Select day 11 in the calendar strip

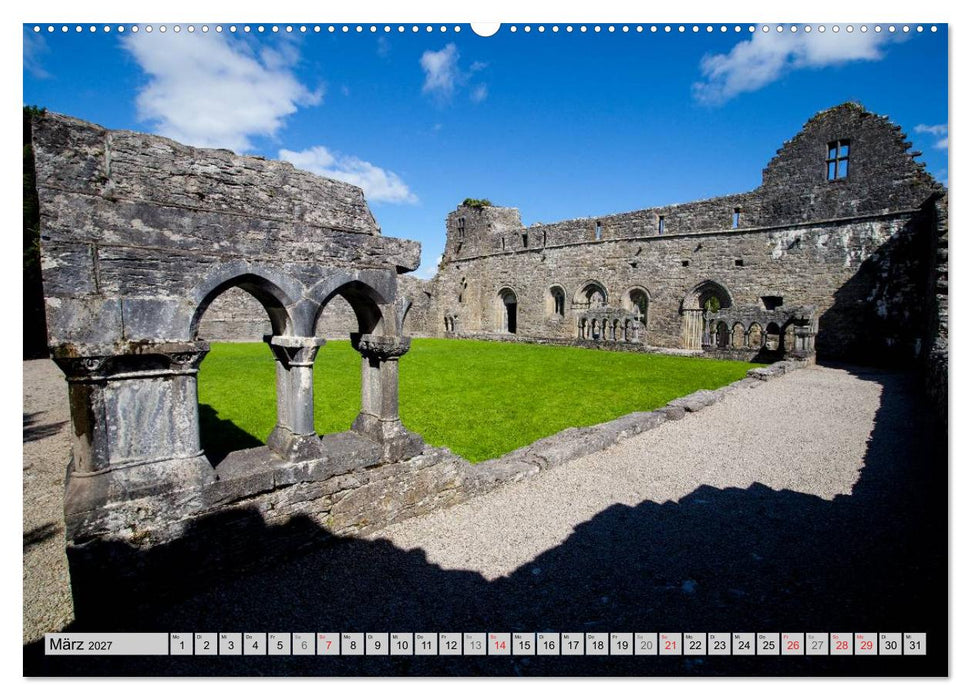click(426, 644)
